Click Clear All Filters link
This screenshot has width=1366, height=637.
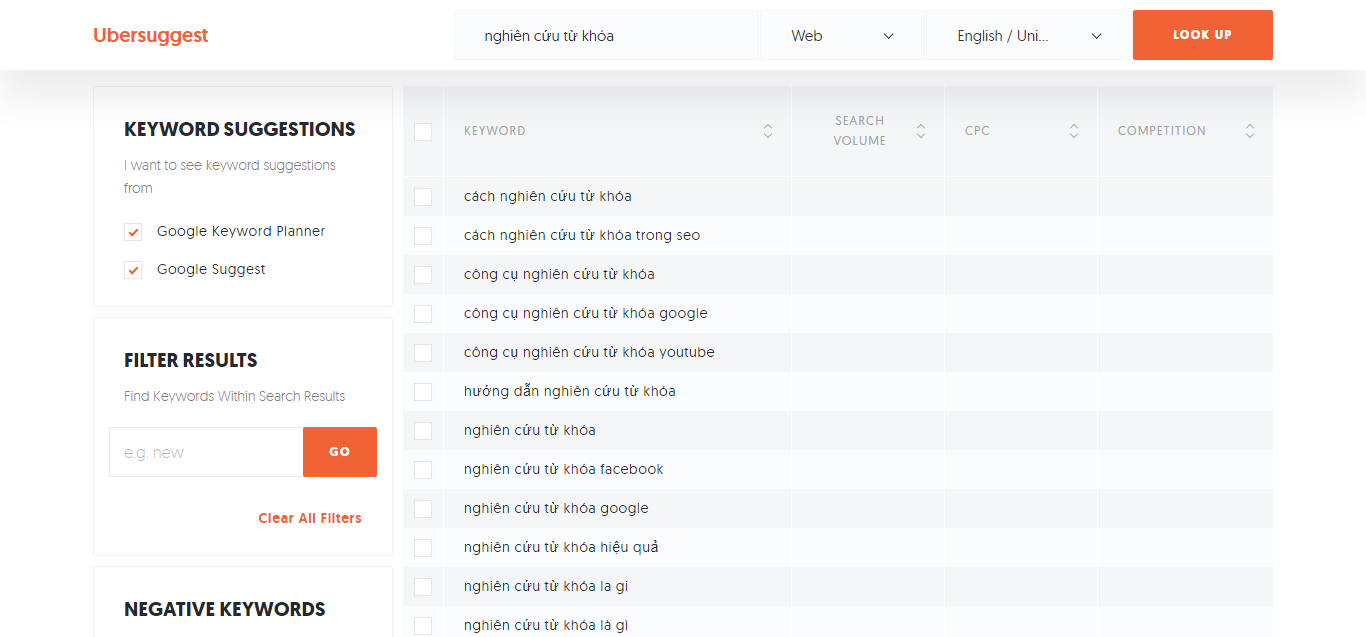(309, 518)
